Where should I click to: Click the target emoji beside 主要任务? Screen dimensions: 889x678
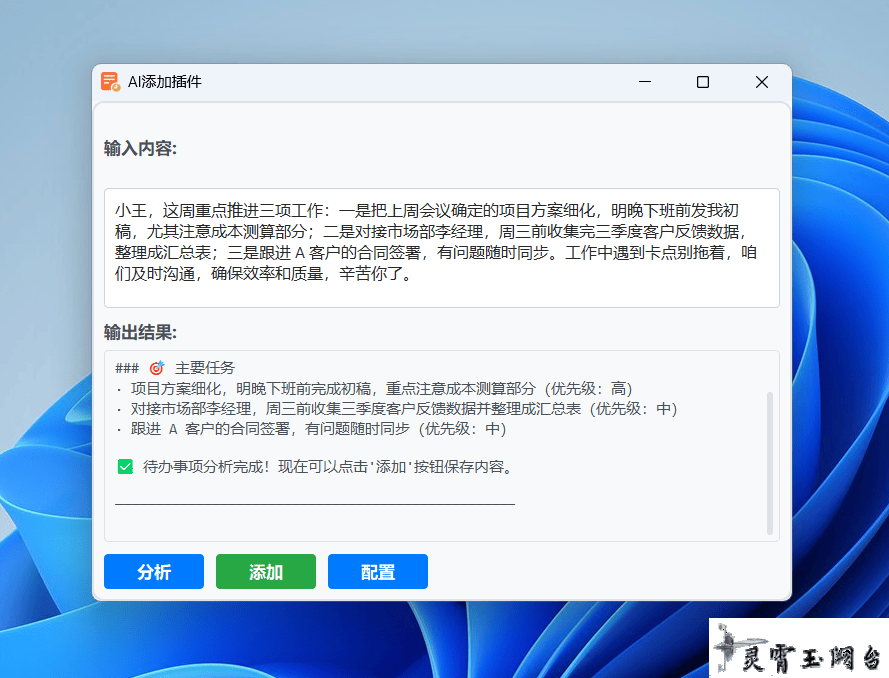click(156, 368)
